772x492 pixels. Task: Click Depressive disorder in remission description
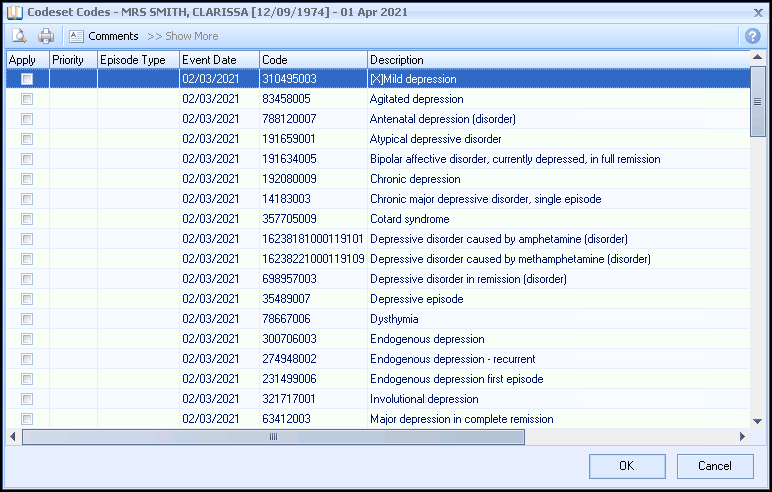pyautogui.click(x=468, y=279)
